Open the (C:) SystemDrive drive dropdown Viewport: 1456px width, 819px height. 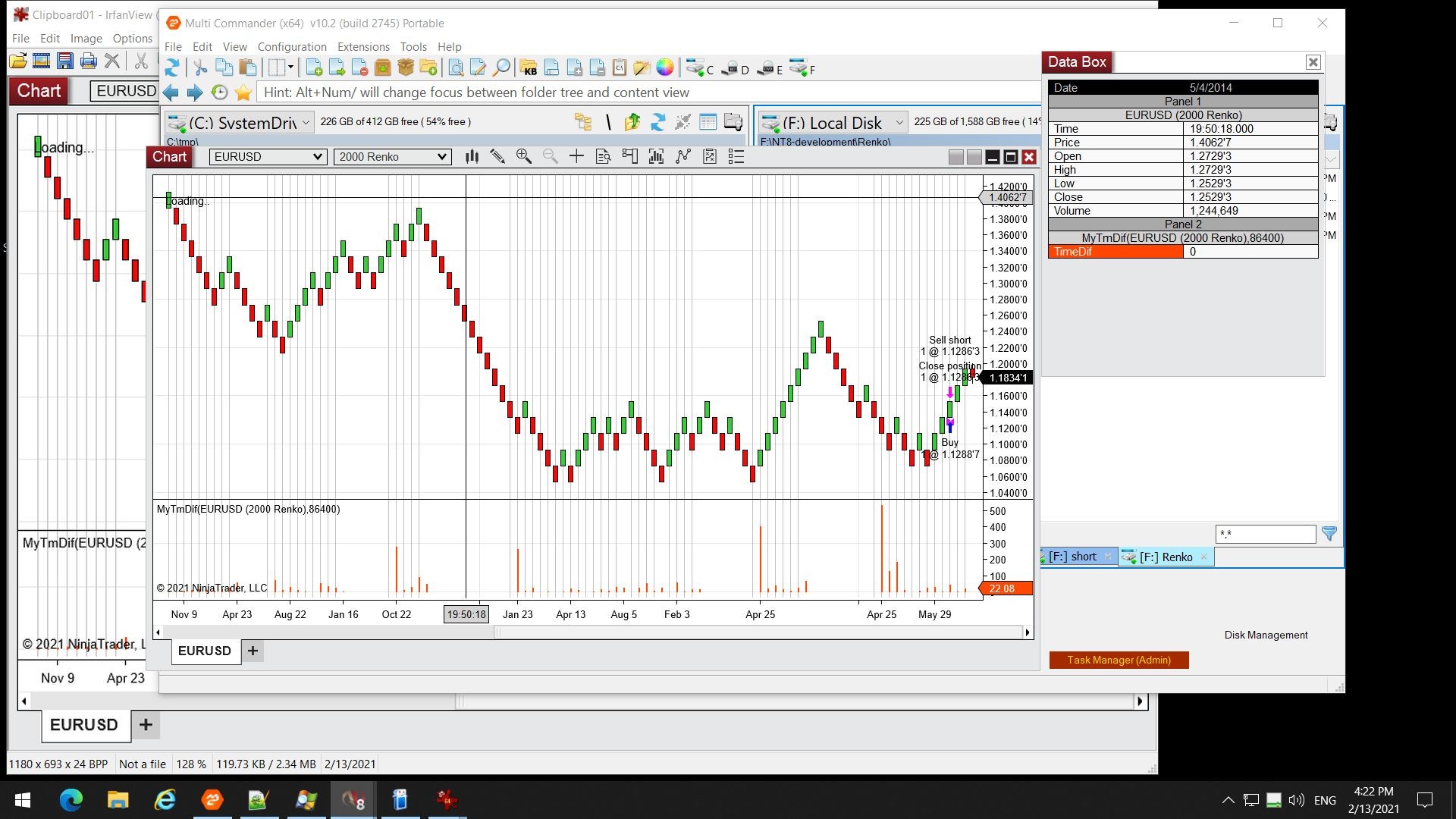(240, 122)
